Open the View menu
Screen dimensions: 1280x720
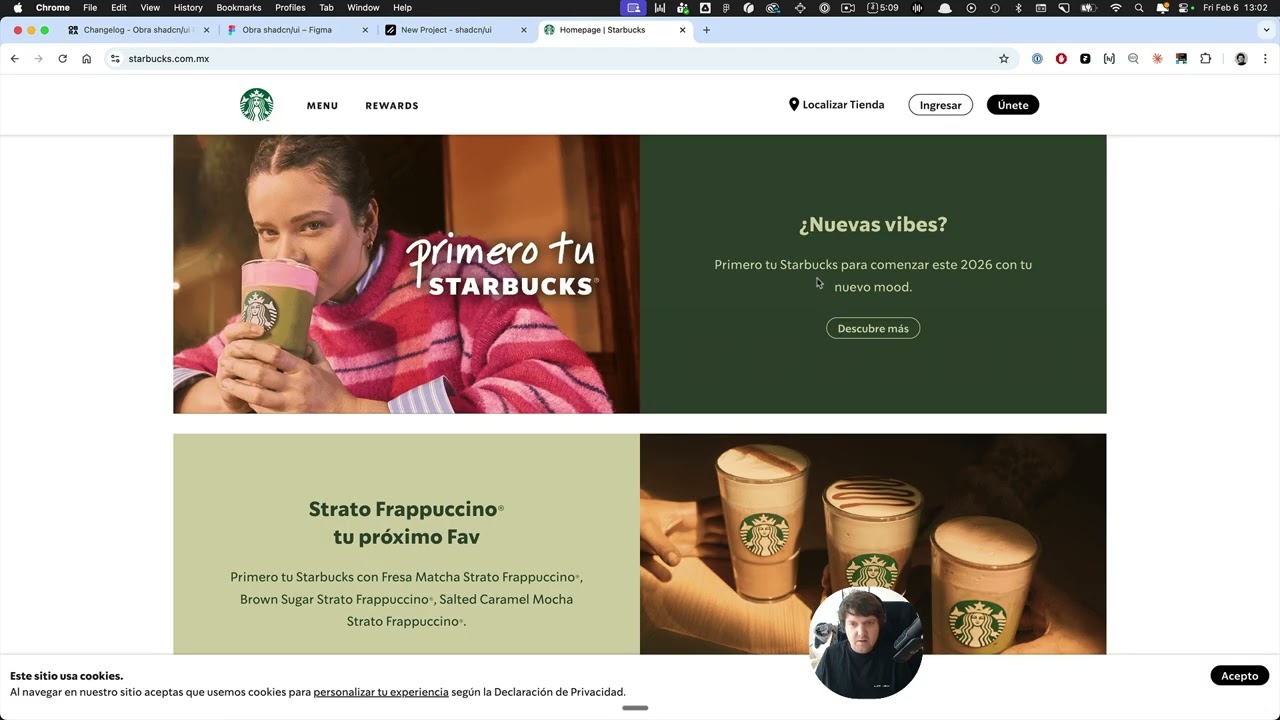pyautogui.click(x=150, y=8)
